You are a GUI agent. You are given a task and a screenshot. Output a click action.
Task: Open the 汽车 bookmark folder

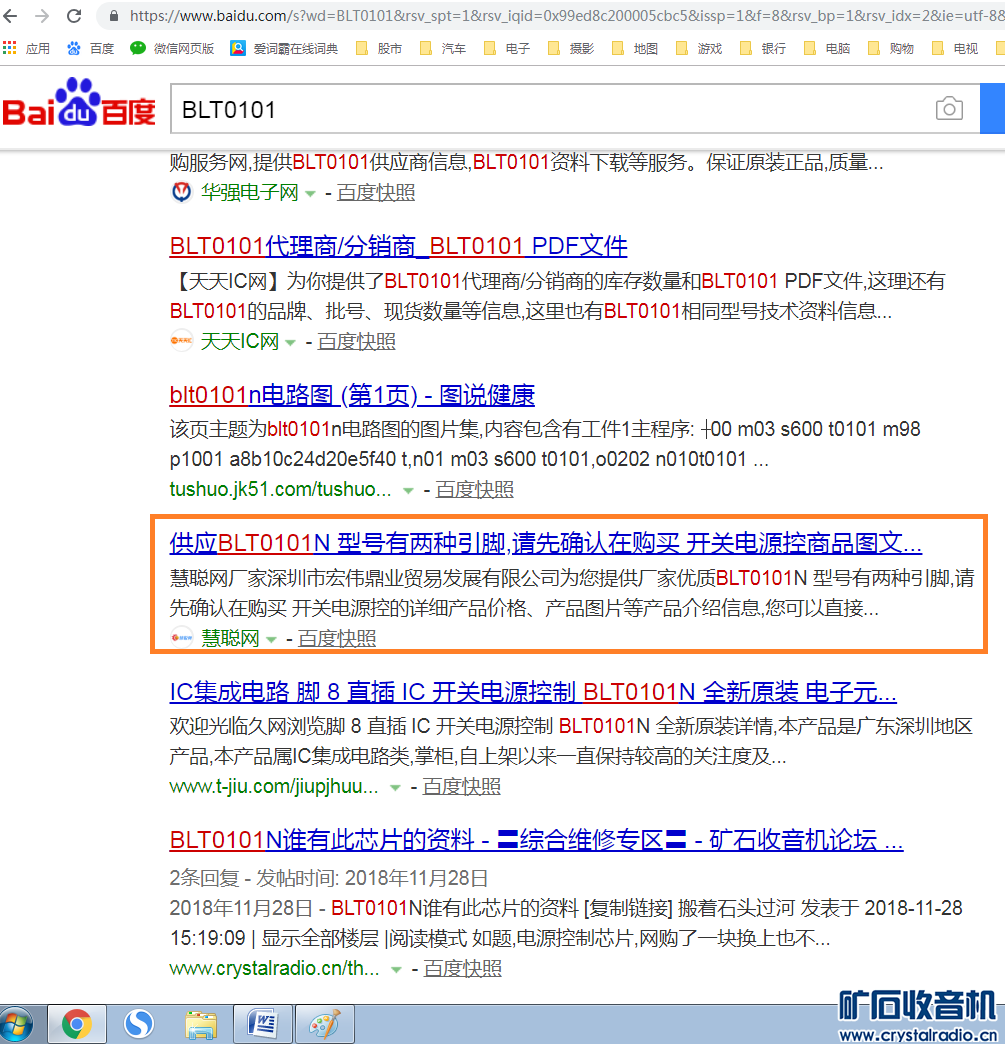tap(442, 48)
